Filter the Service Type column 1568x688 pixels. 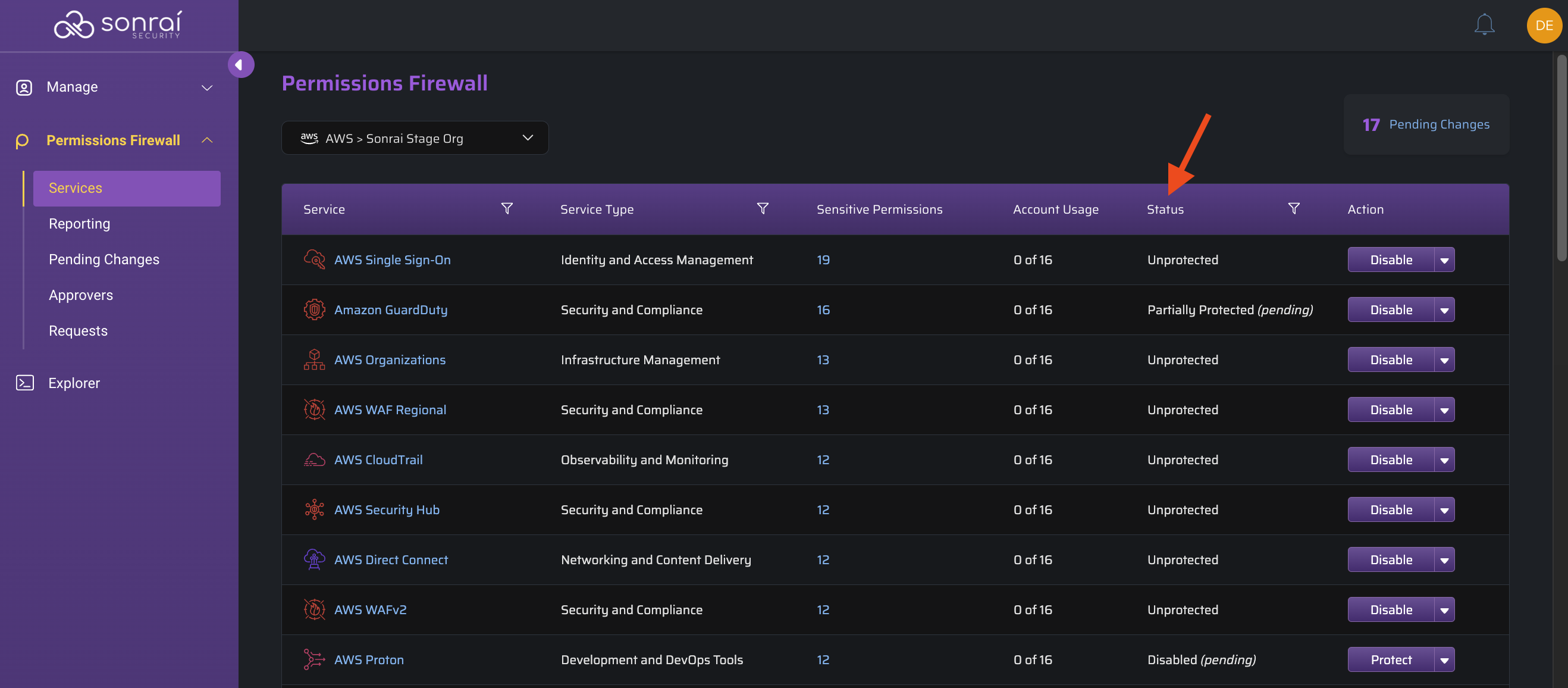[762, 209]
